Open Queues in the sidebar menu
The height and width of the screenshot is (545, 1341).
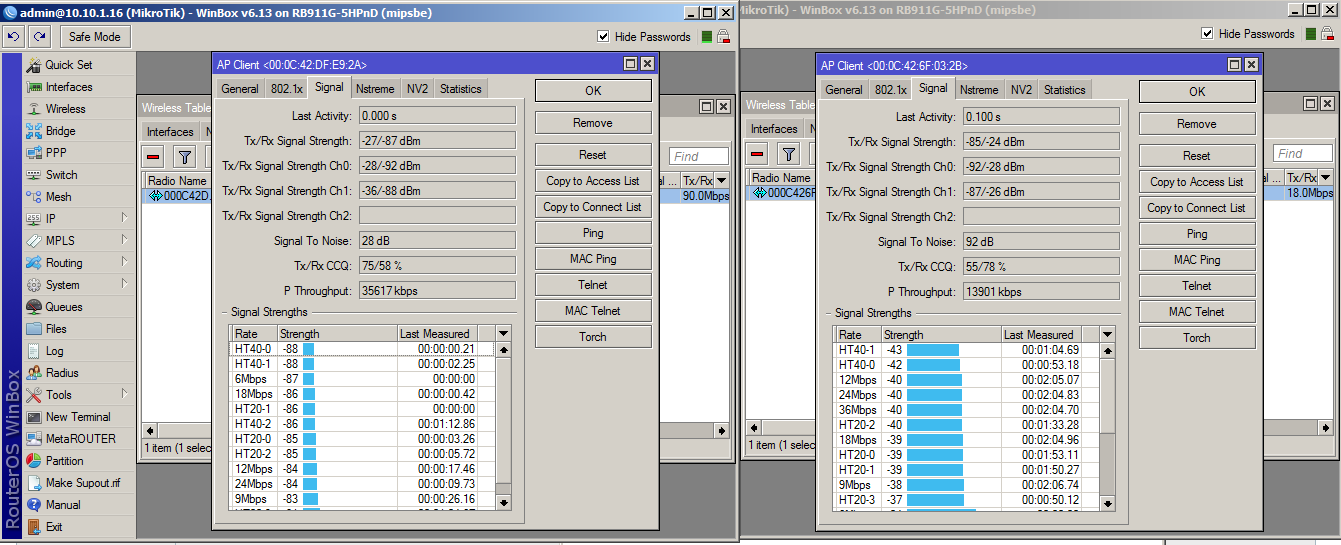63,307
